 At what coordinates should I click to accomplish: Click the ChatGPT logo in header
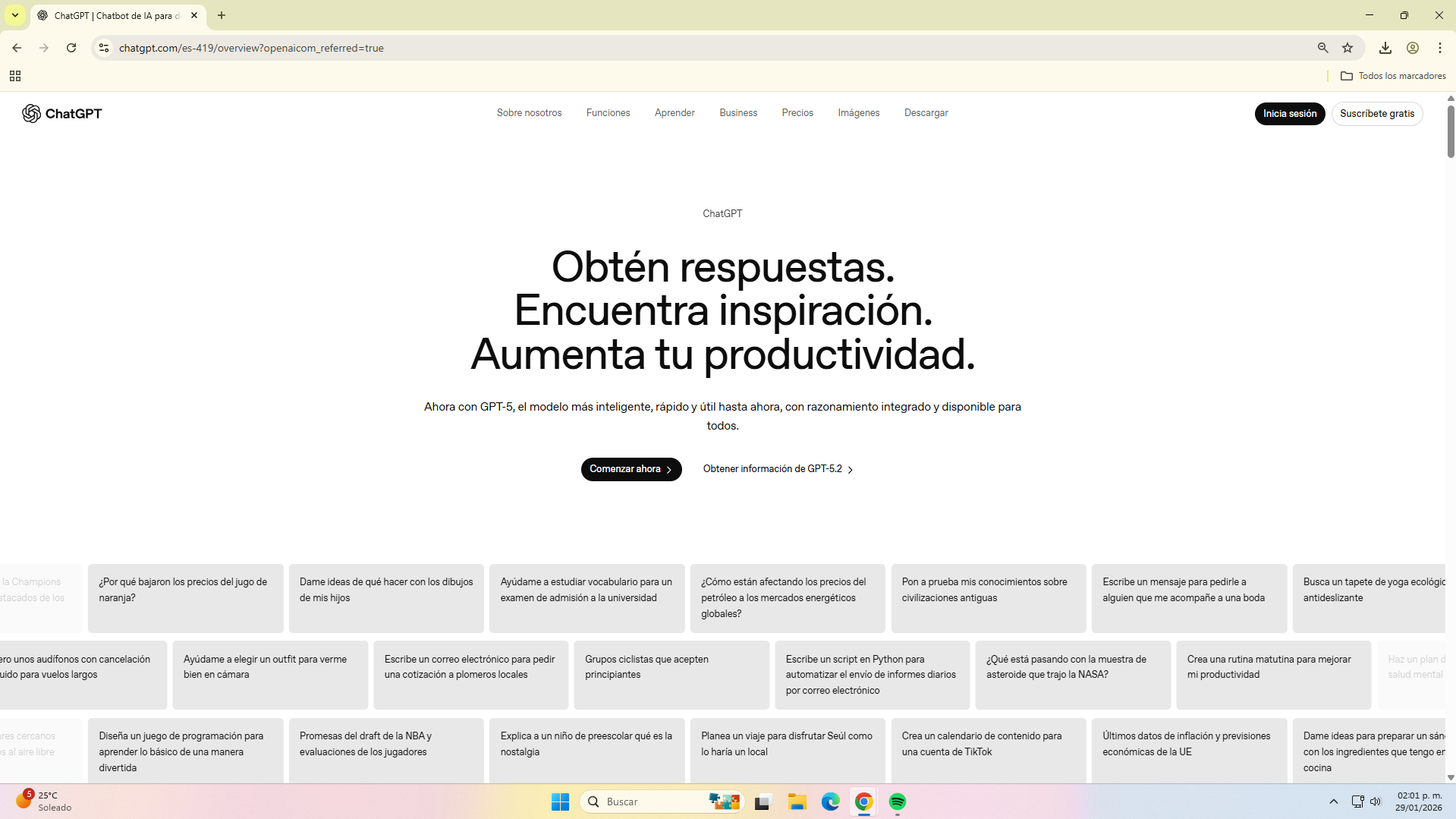pos(61,113)
